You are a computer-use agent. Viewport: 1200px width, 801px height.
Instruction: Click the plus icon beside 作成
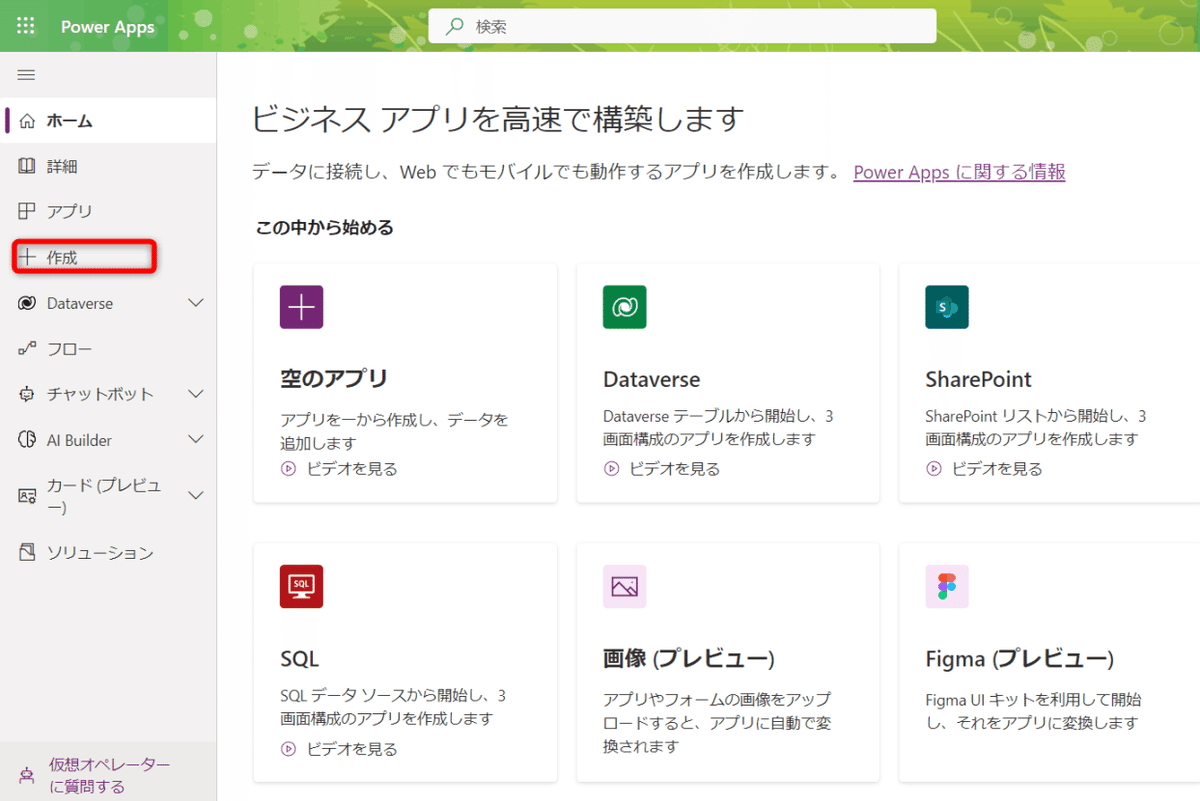27,257
